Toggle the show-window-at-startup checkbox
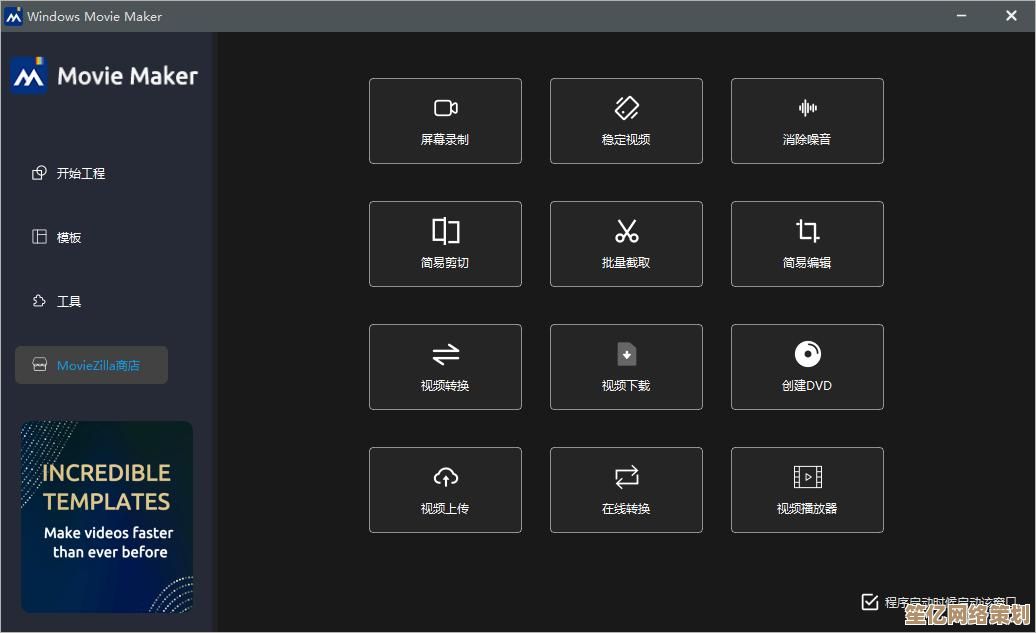 tap(870, 601)
